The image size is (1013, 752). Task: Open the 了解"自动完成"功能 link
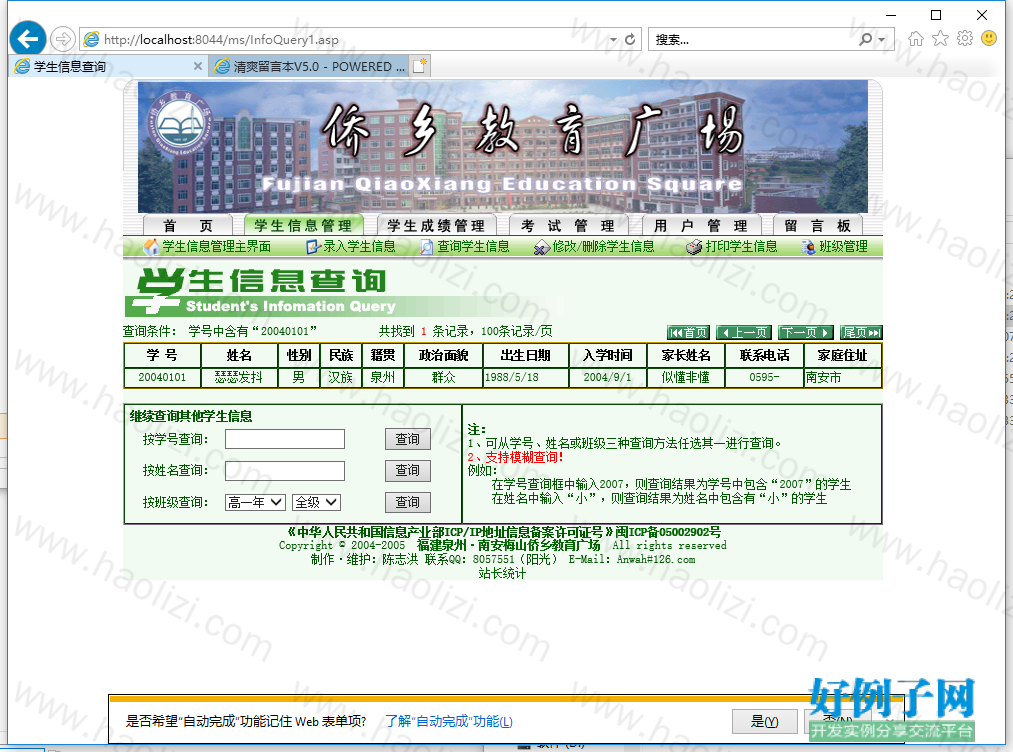(449, 721)
